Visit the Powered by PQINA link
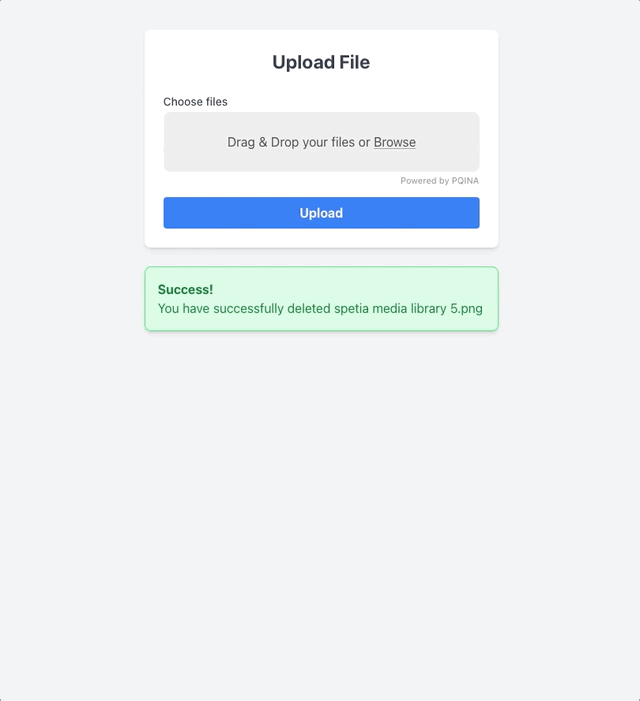640x701 pixels. pyautogui.click(x=439, y=181)
